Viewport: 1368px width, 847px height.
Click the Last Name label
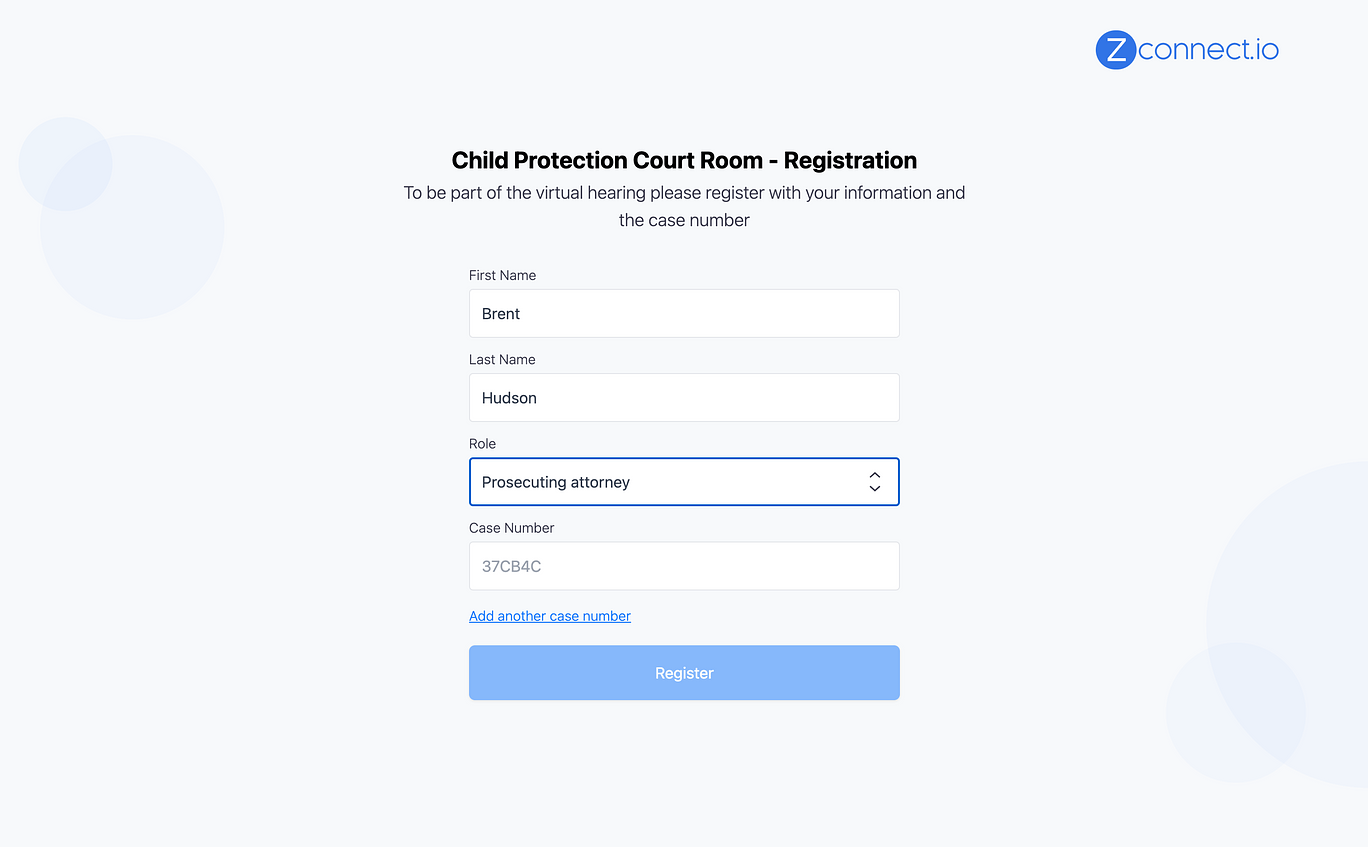[502, 359]
